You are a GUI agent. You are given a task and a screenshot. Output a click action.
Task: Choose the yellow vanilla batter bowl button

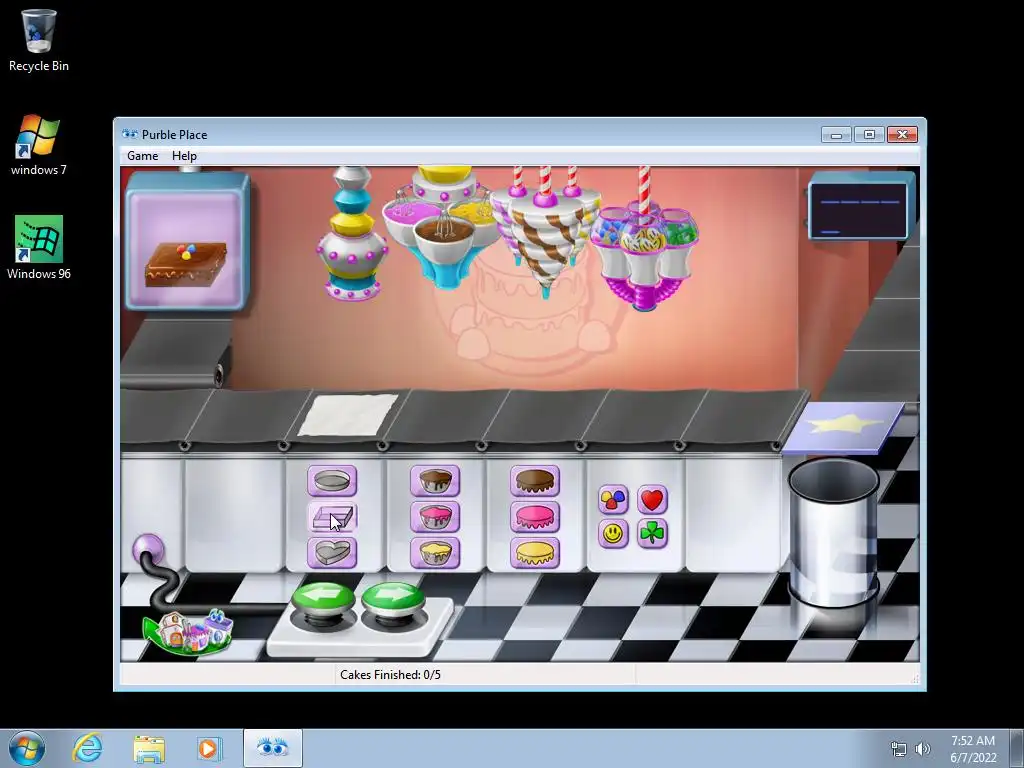435,552
